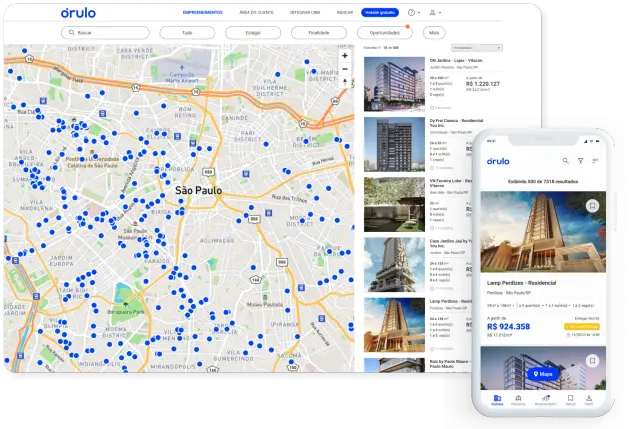Click the map zoom out minus button

345,70
